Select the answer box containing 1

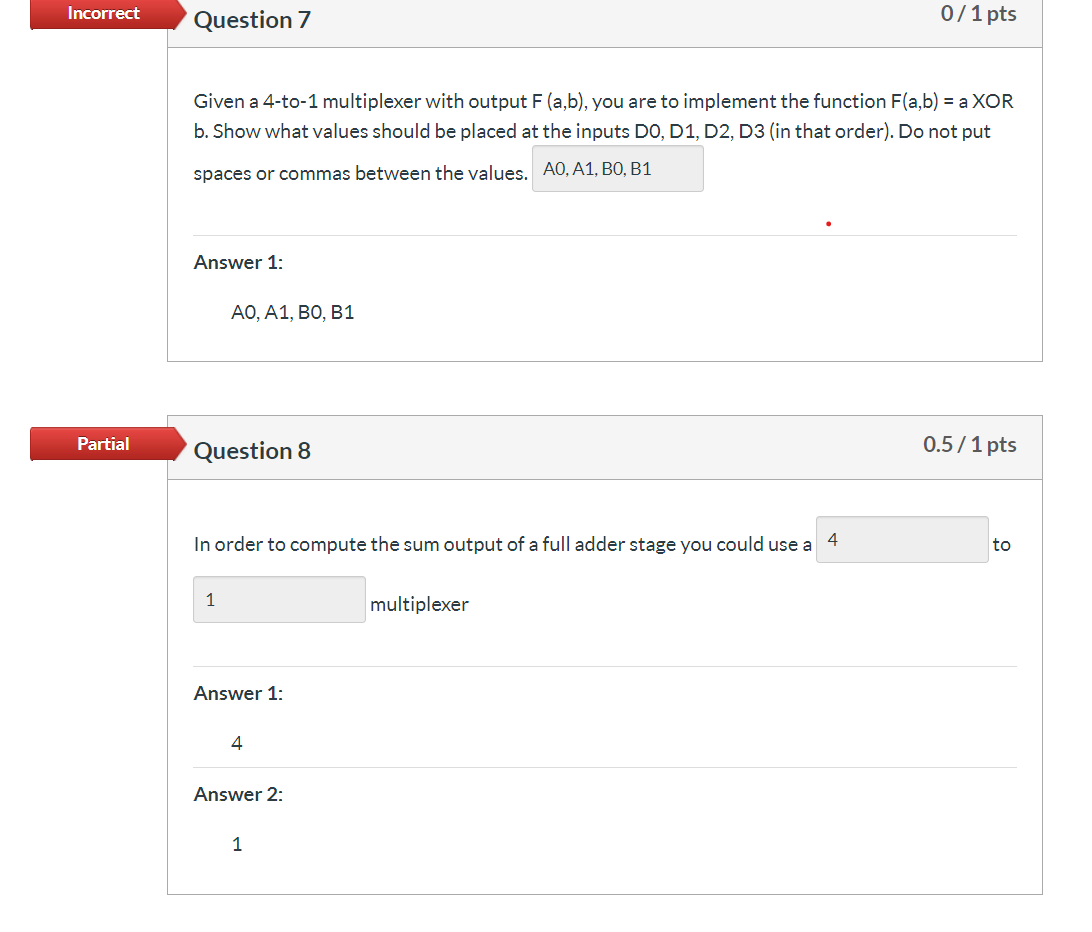[x=279, y=599]
